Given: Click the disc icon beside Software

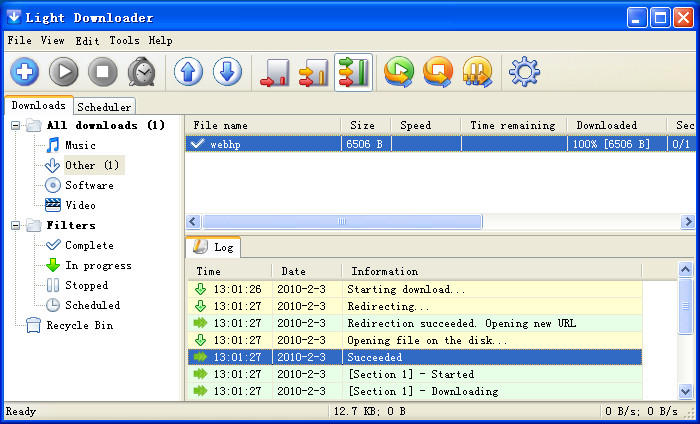Looking at the screenshot, I should [53, 185].
